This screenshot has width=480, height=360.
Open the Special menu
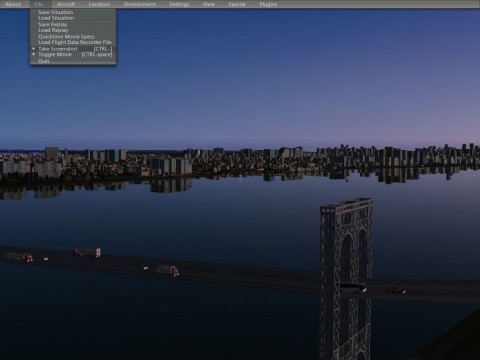[237, 4]
